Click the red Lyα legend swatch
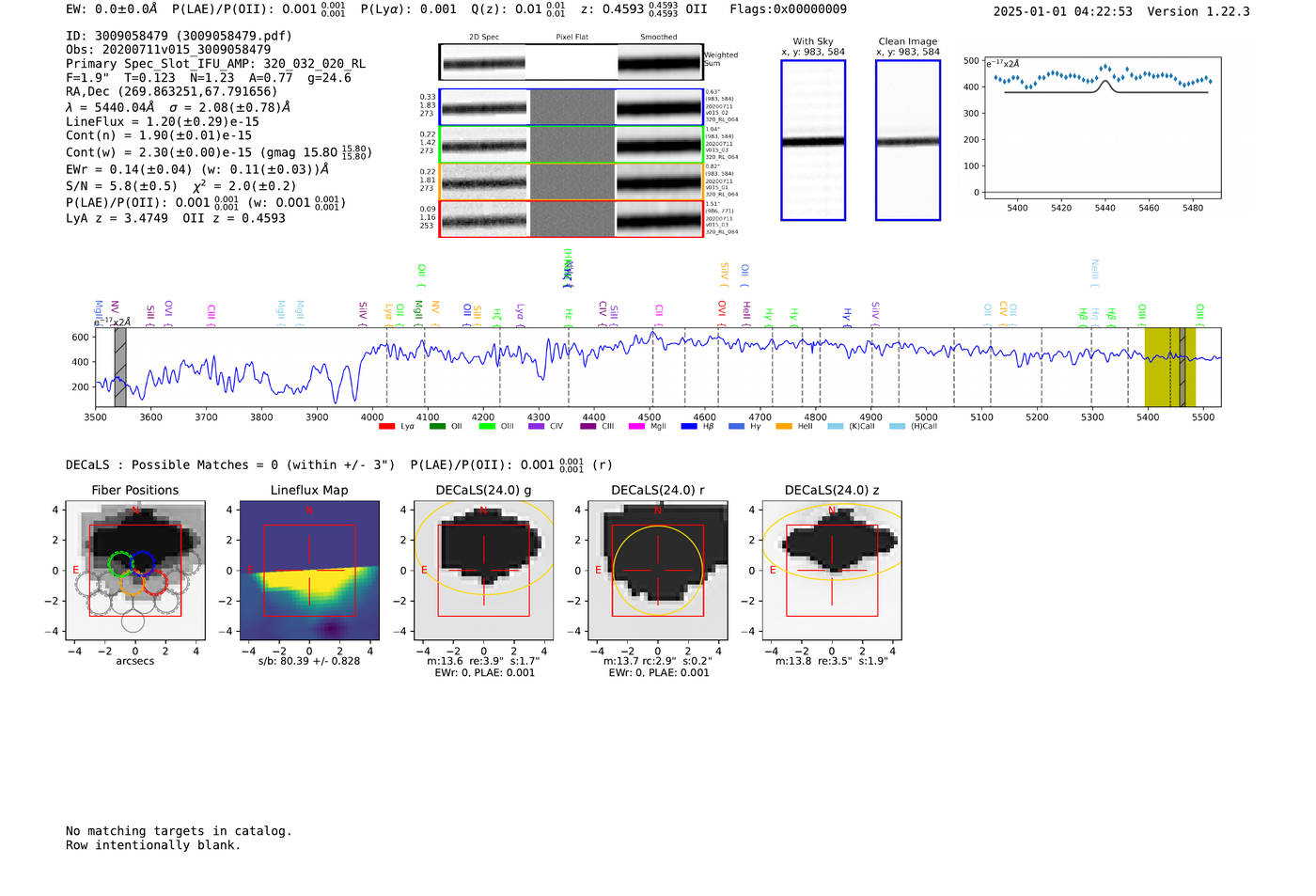This screenshot has width=1316, height=896. point(386,427)
